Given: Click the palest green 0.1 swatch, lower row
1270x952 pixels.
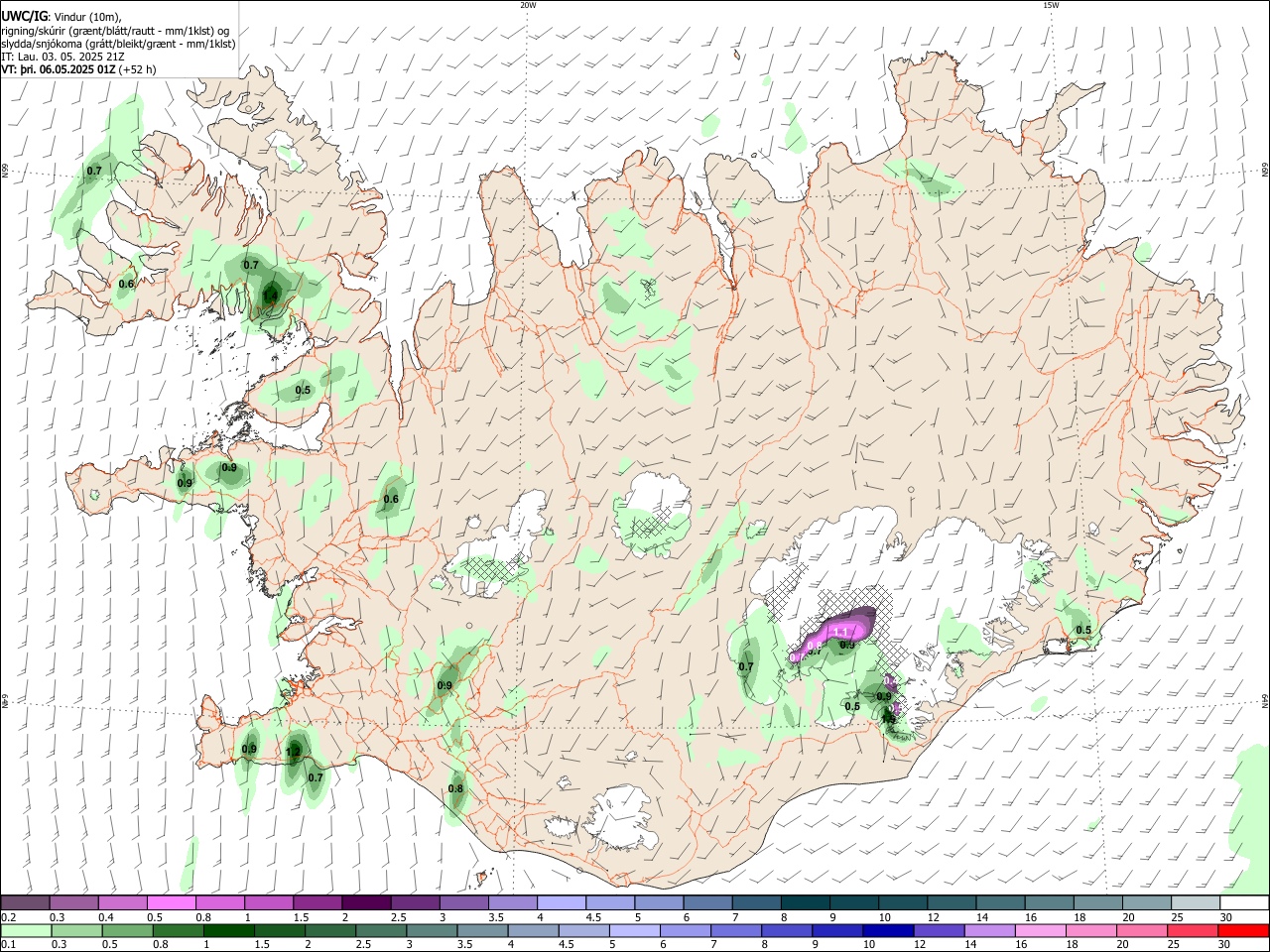Looking at the screenshot, I should [x=26, y=930].
